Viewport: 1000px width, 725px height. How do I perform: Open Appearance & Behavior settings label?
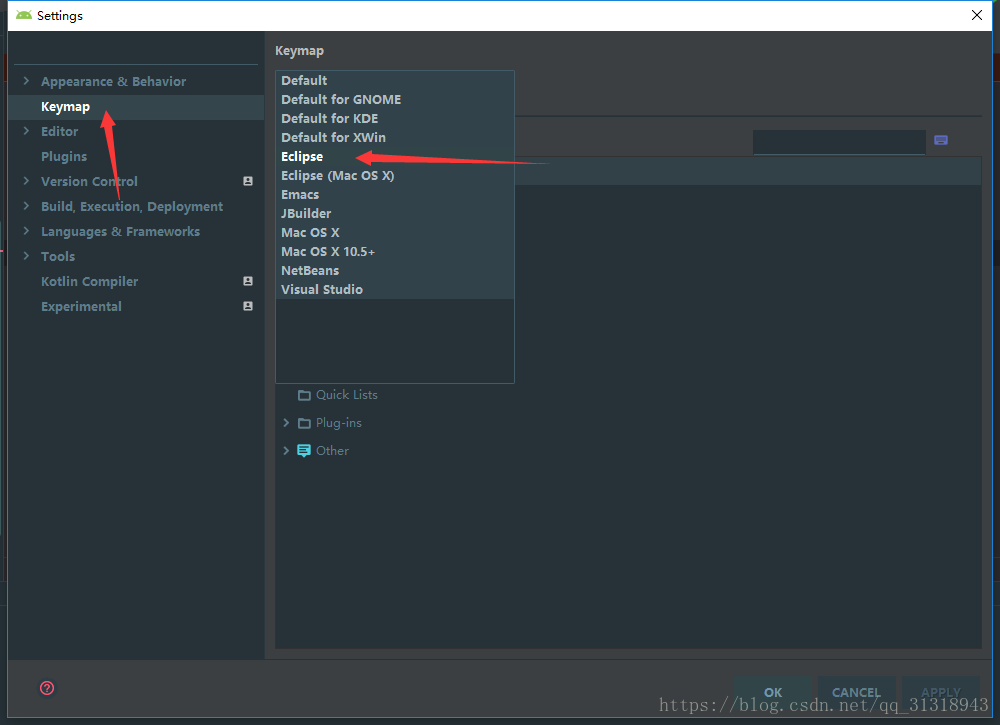pyautogui.click(x=114, y=82)
